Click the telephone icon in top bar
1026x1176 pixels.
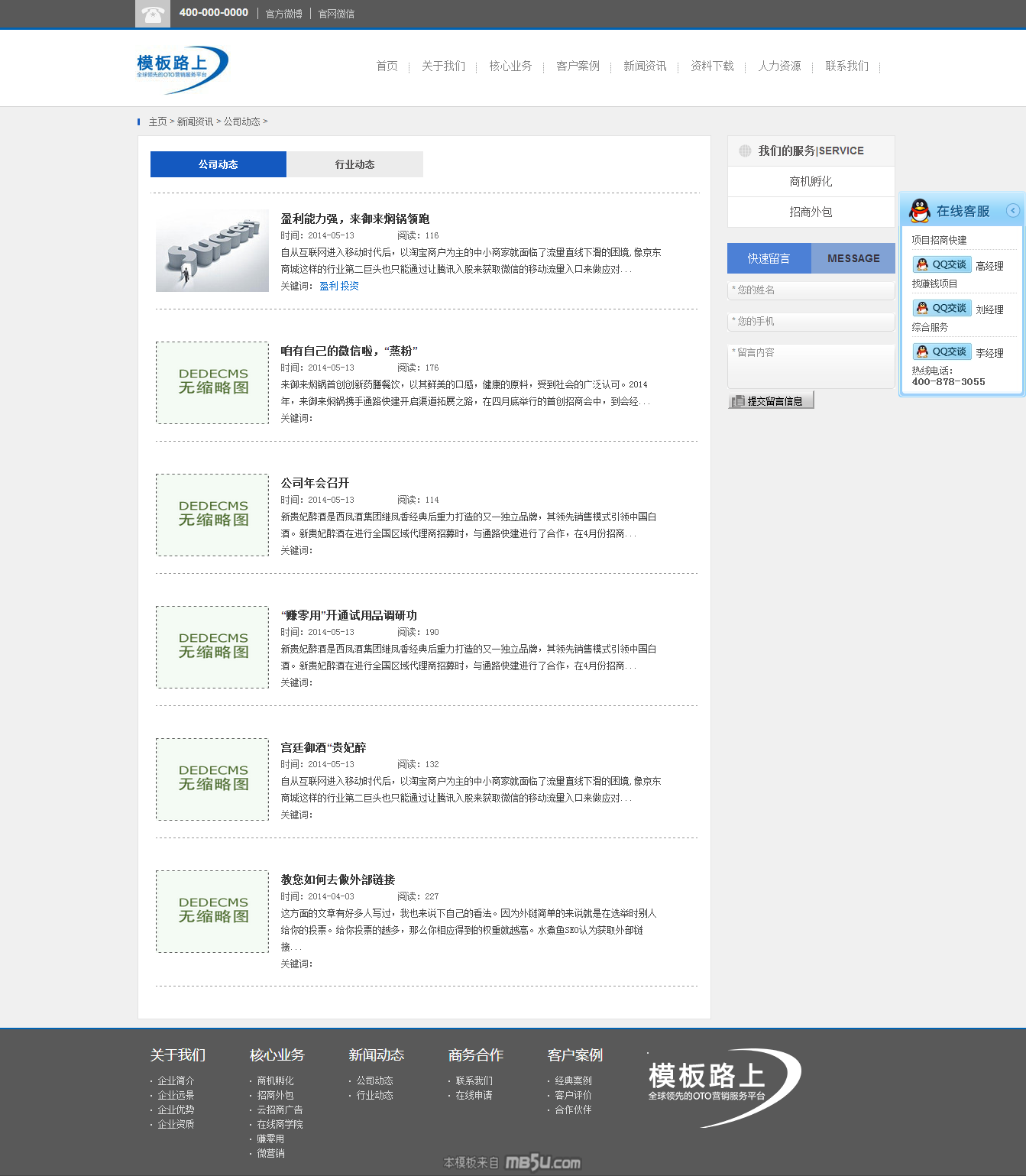(153, 14)
